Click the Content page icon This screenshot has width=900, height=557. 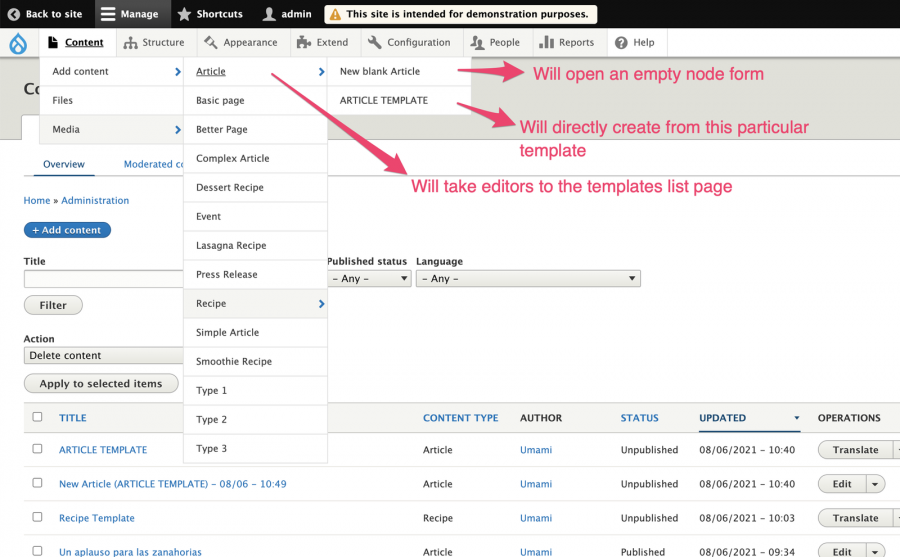point(53,42)
